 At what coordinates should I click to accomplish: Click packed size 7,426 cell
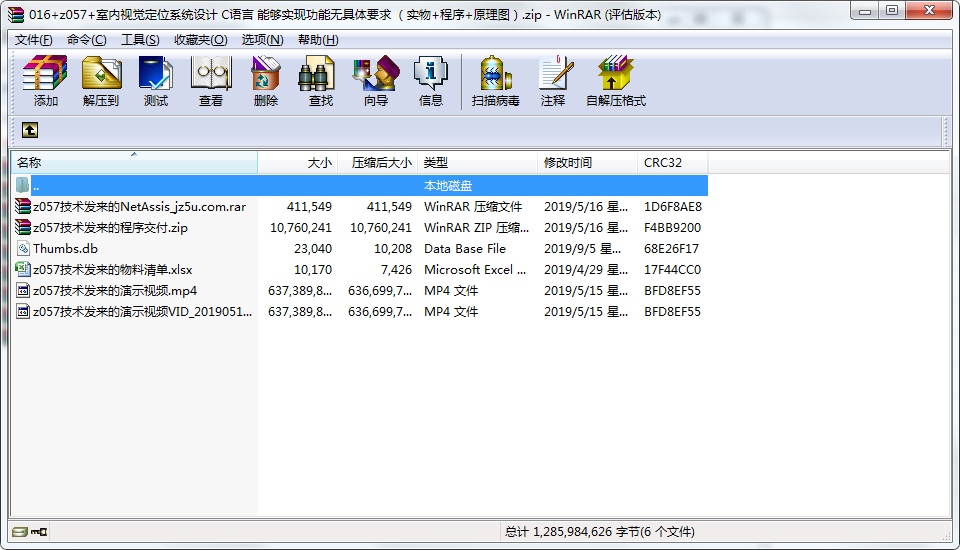396,269
